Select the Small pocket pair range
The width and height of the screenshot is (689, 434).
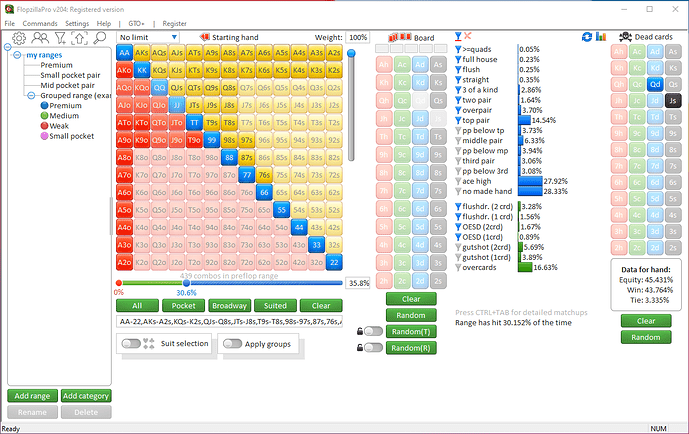70,75
